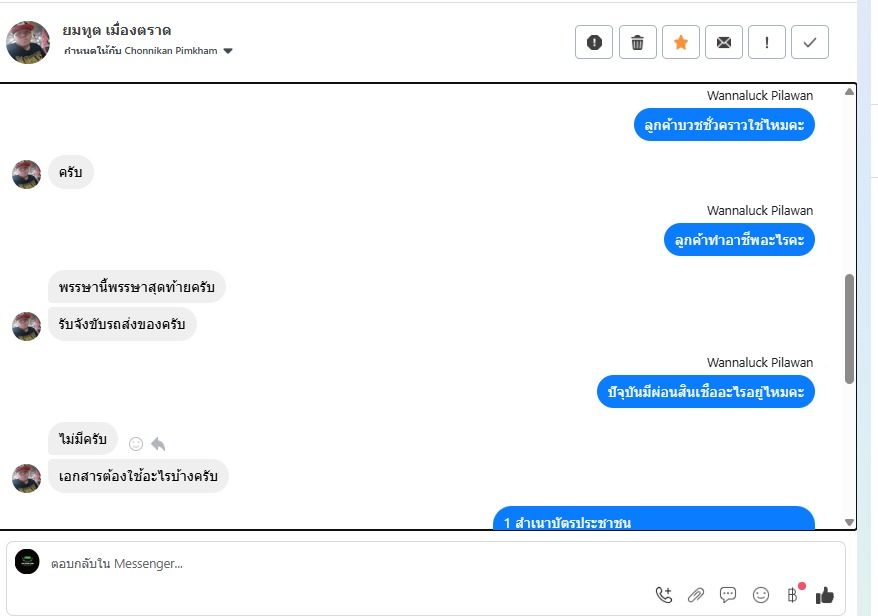Open the payment request baht icon
Screen dimensions: 878x616
(792, 595)
